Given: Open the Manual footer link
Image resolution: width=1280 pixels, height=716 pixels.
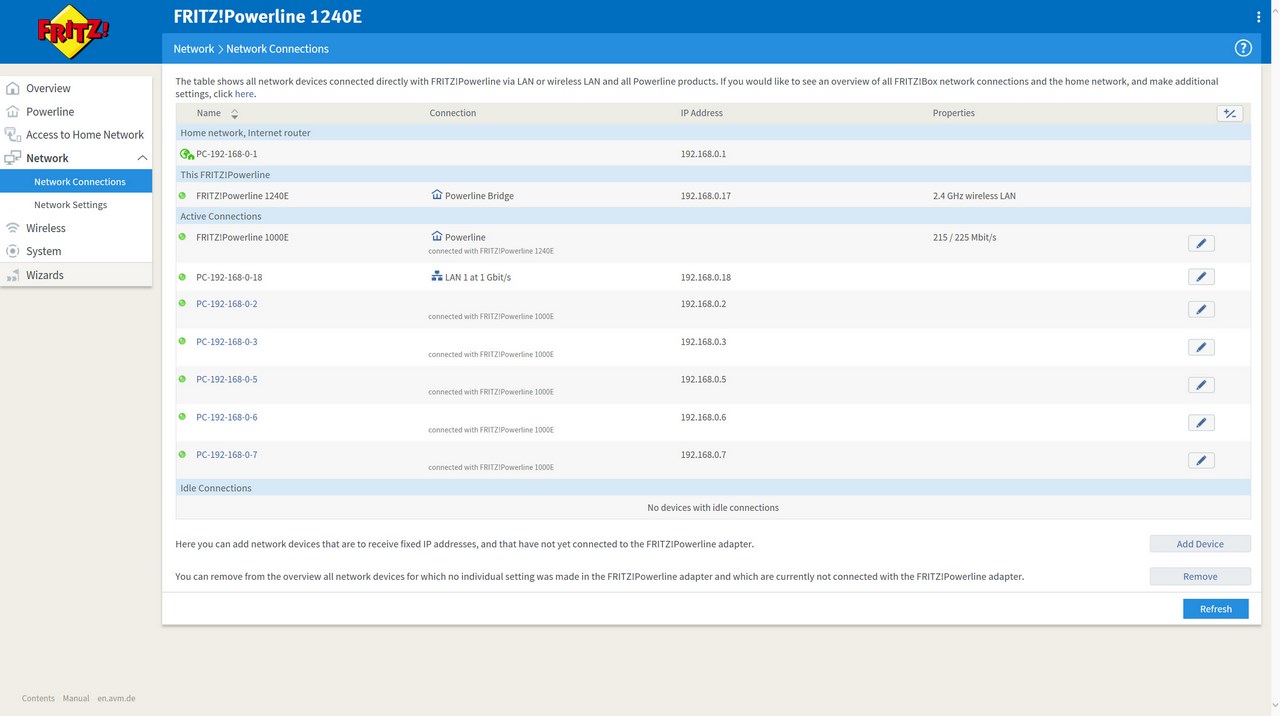Looking at the screenshot, I should coord(76,698).
